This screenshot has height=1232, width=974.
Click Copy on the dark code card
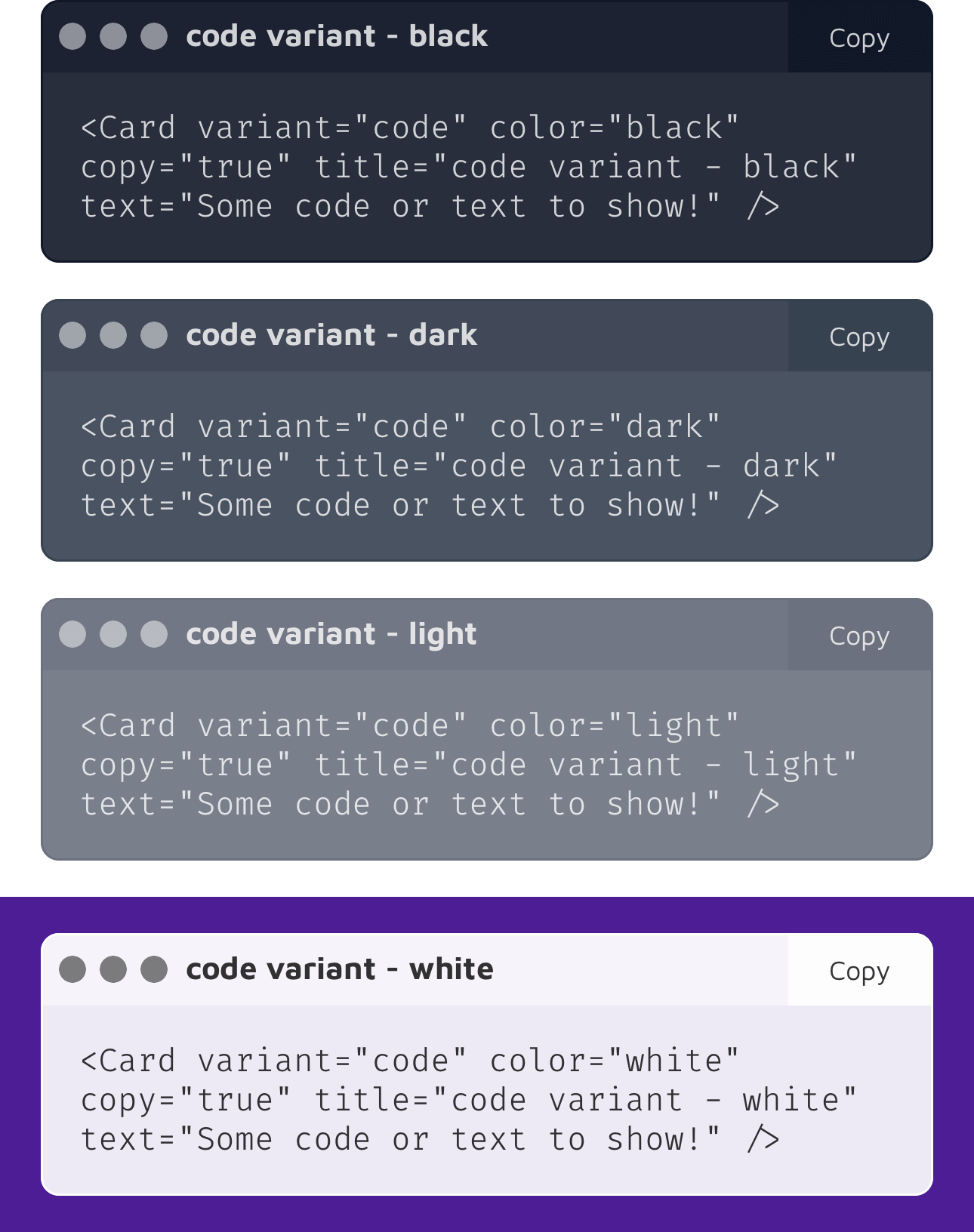pos(859,337)
